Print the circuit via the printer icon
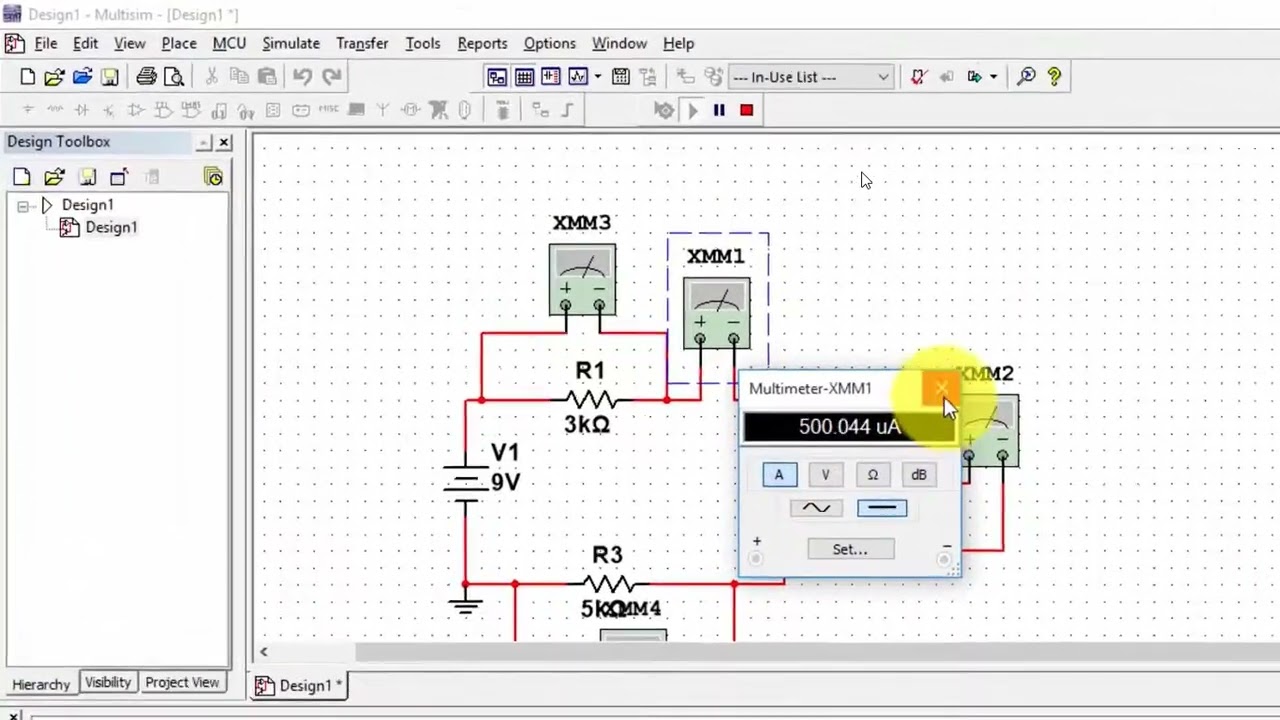This screenshot has height=720, width=1280. click(147, 76)
